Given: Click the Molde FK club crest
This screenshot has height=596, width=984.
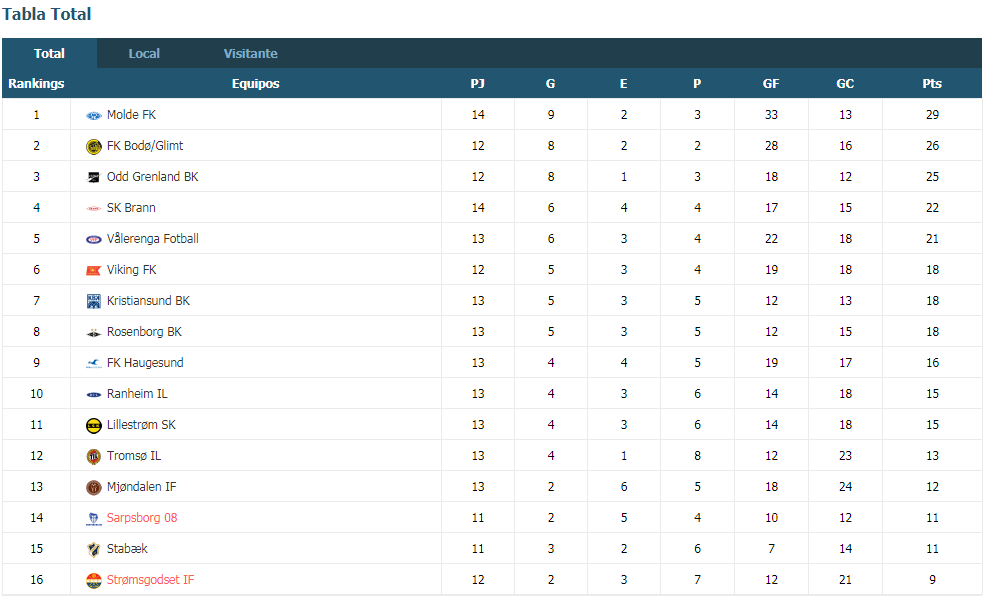Looking at the screenshot, I should coord(94,115).
